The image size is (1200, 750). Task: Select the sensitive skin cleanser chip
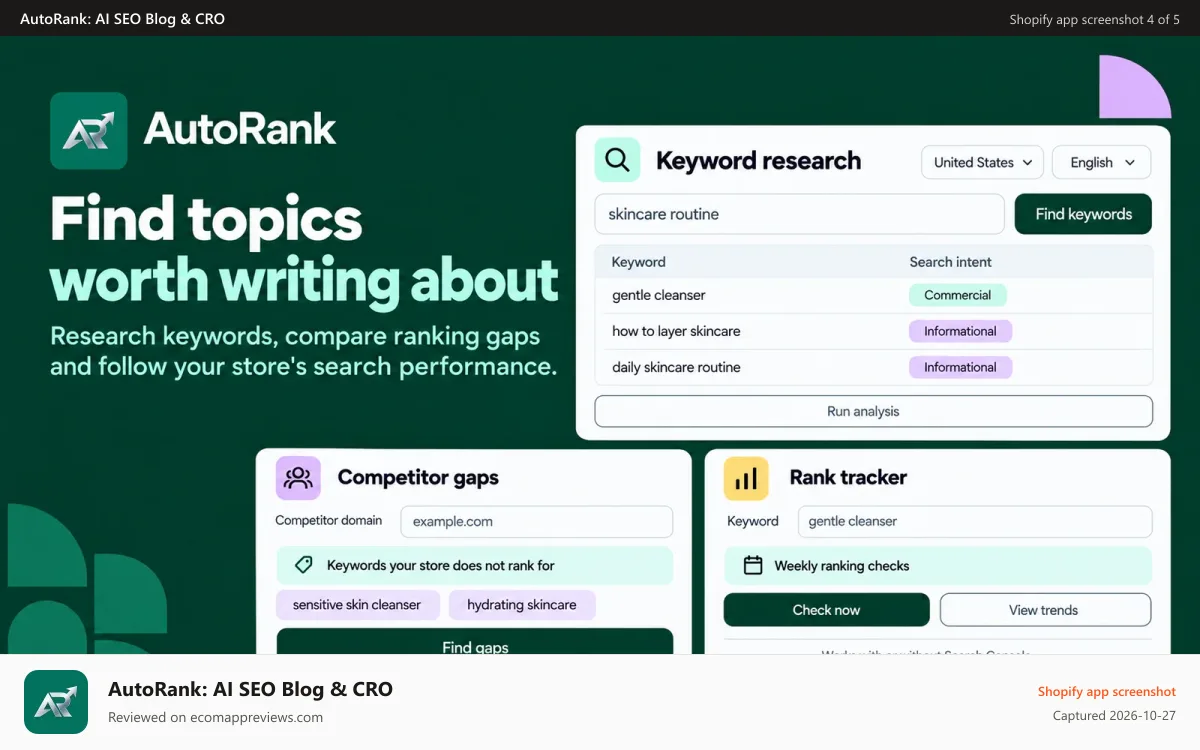point(357,605)
